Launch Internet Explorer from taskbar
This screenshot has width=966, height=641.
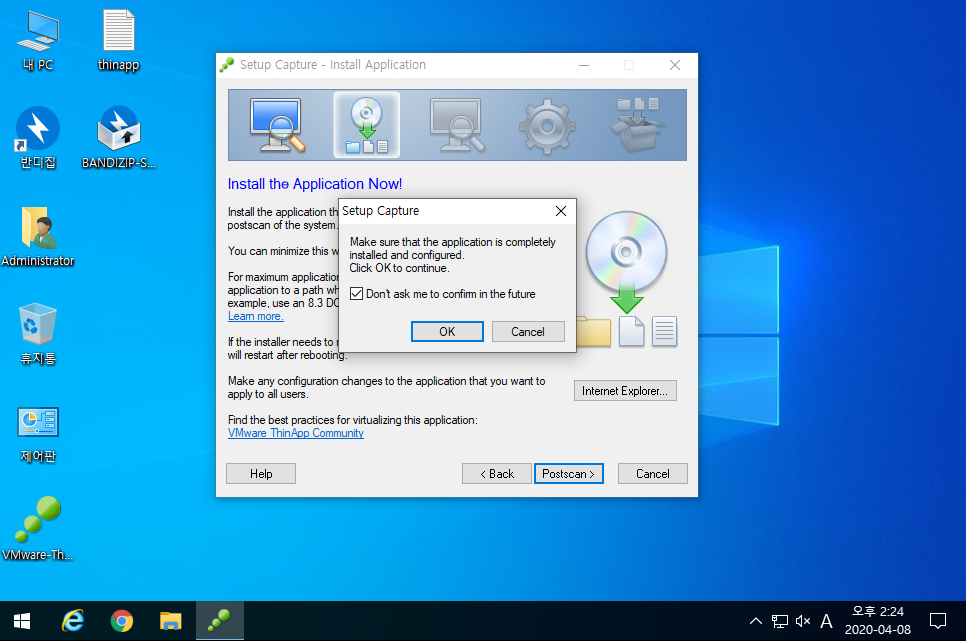(x=73, y=621)
